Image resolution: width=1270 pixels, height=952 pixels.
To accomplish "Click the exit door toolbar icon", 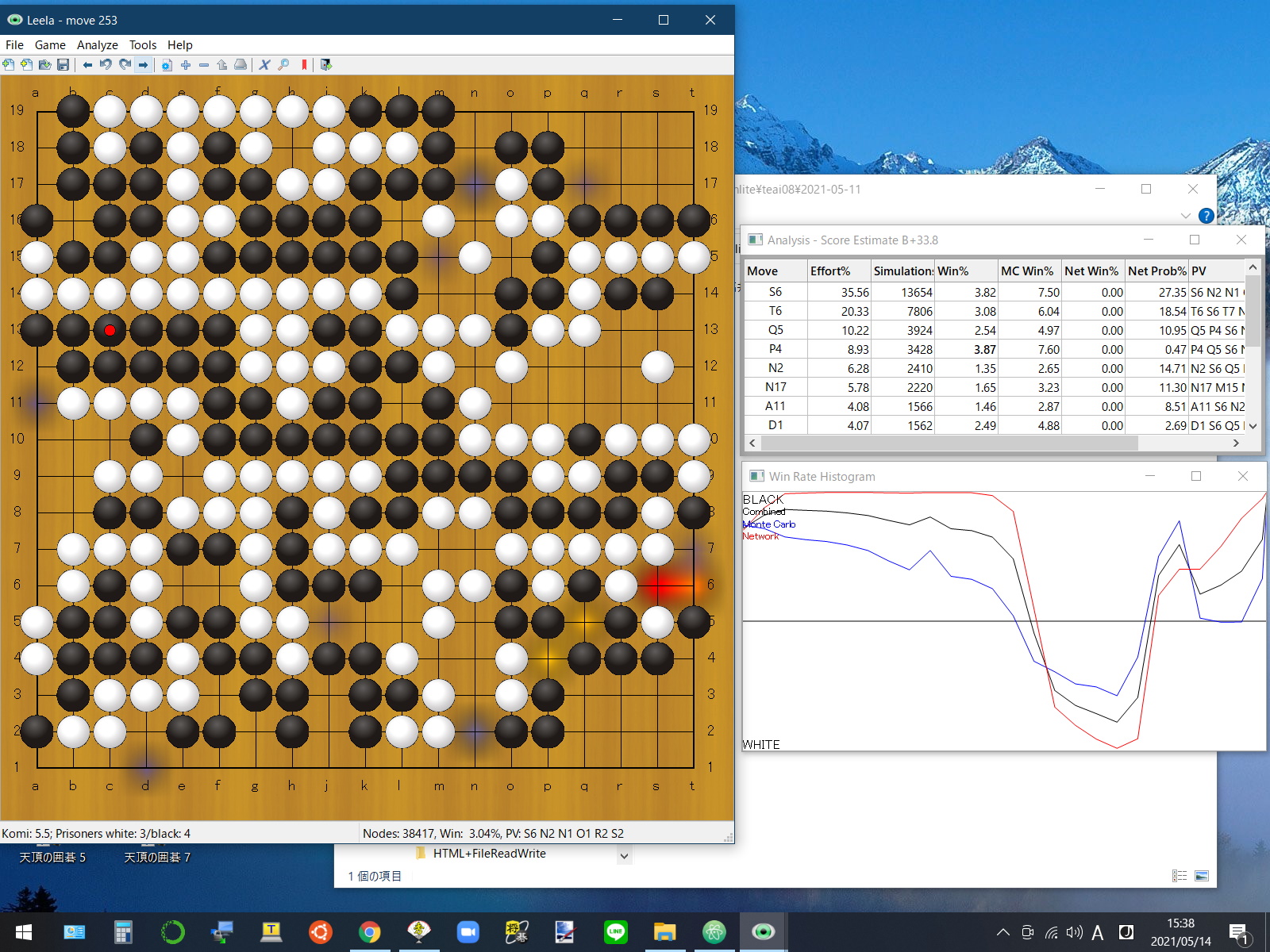I will pyautogui.click(x=325, y=65).
